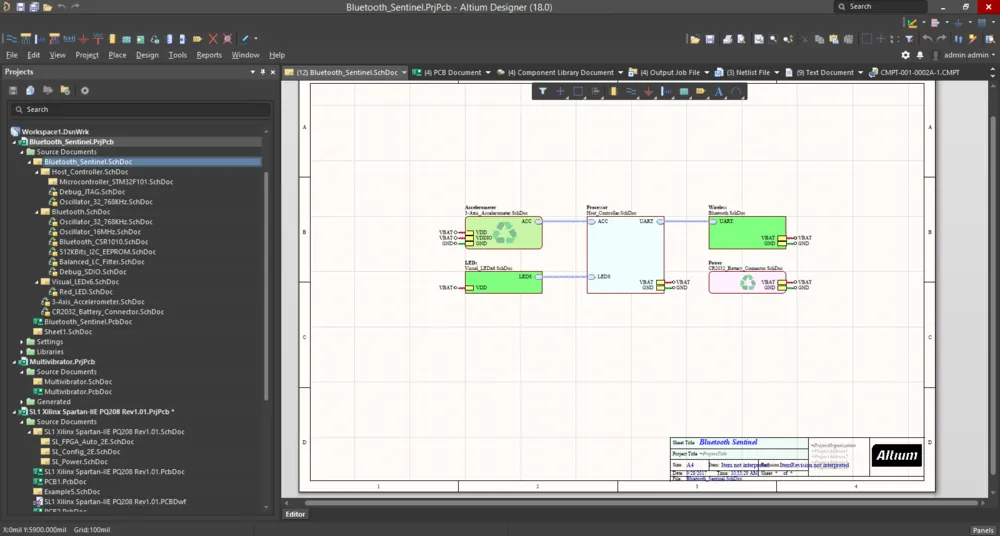The height and width of the screenshot is (536, 1000).
Task: Open the drawing tools pencil icon
Action: point(245,39)
